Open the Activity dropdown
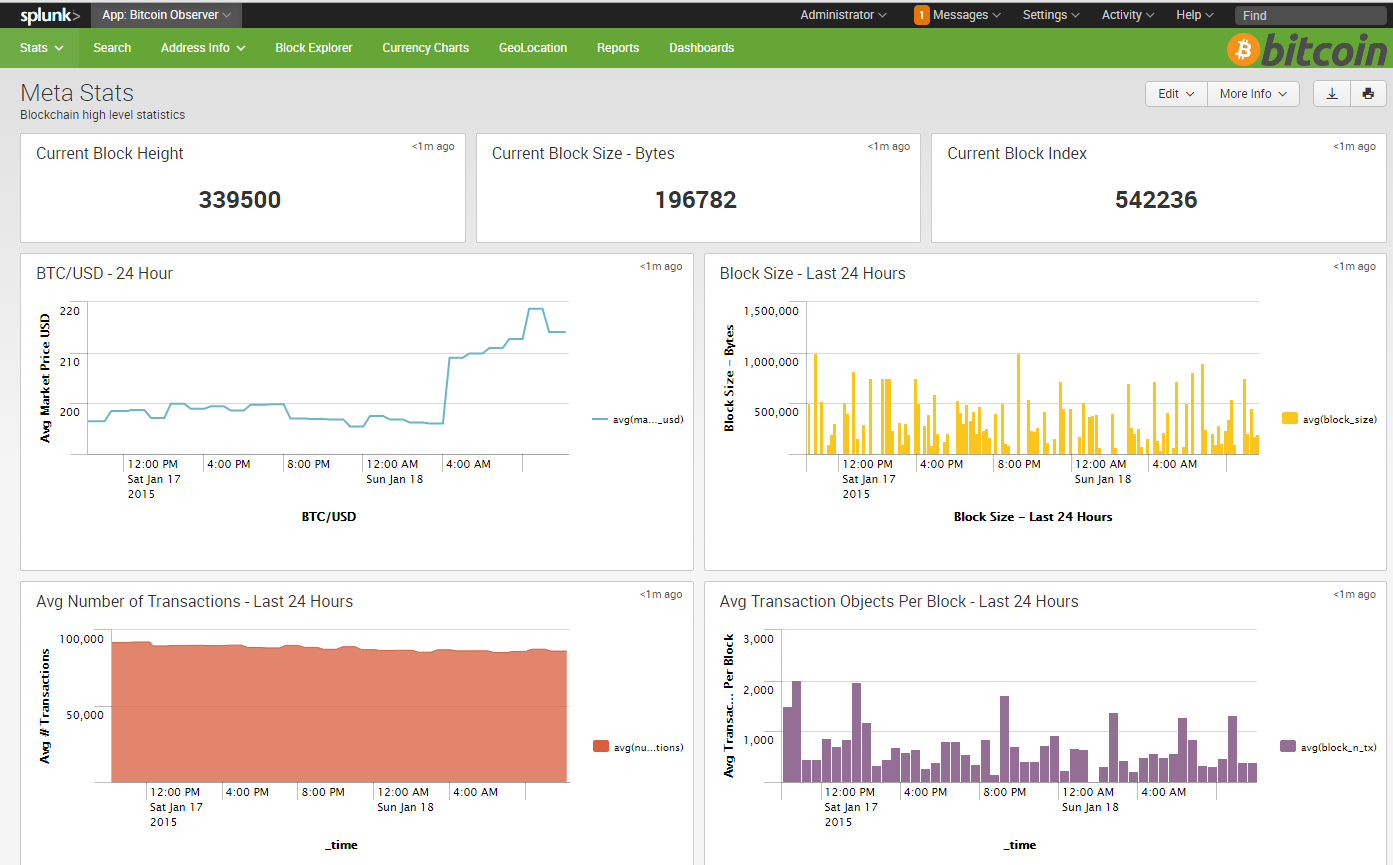The image size is (1393, 865). coord(1128,15)
